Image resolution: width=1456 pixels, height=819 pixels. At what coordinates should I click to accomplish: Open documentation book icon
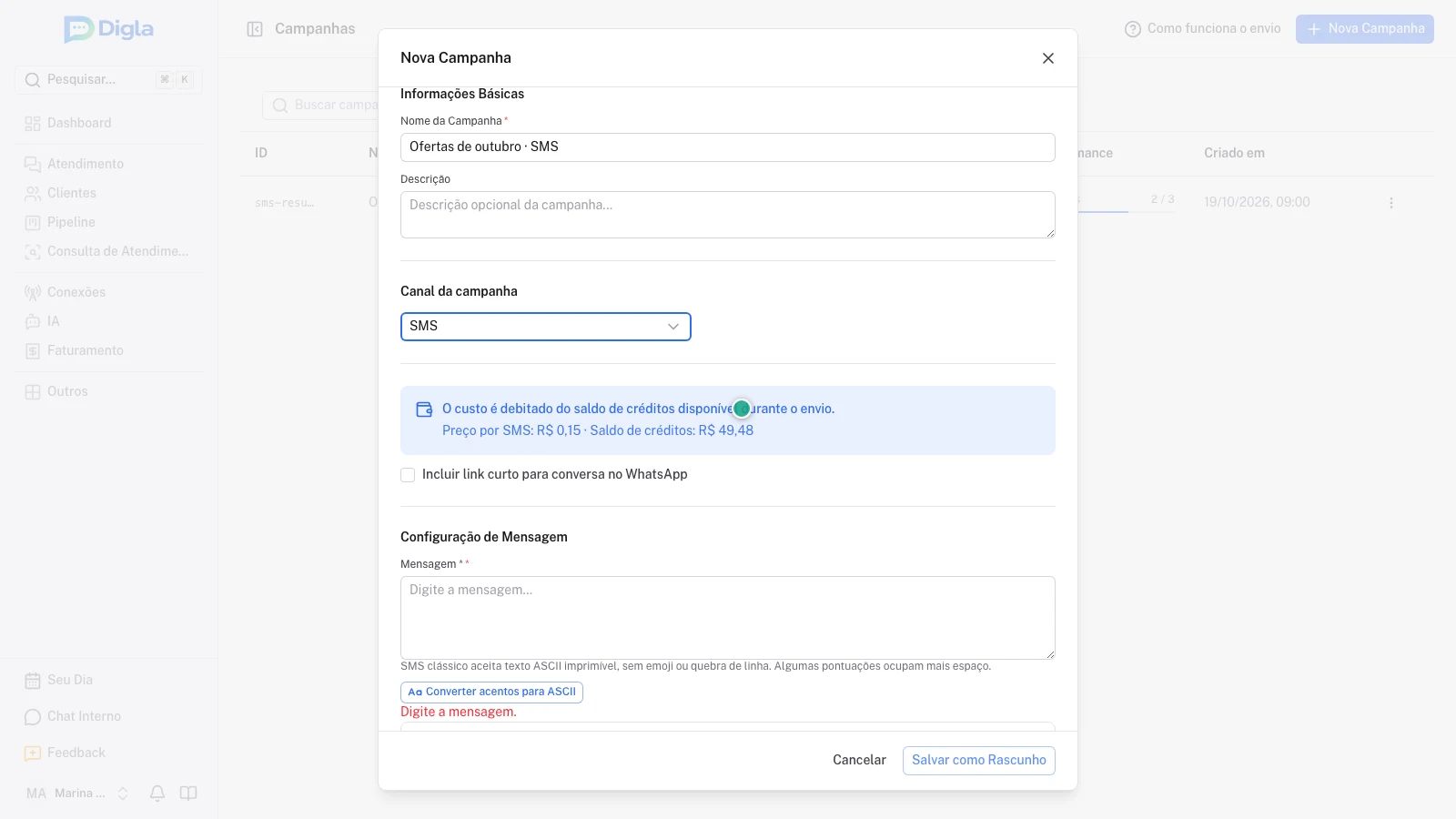coord(188,794)
